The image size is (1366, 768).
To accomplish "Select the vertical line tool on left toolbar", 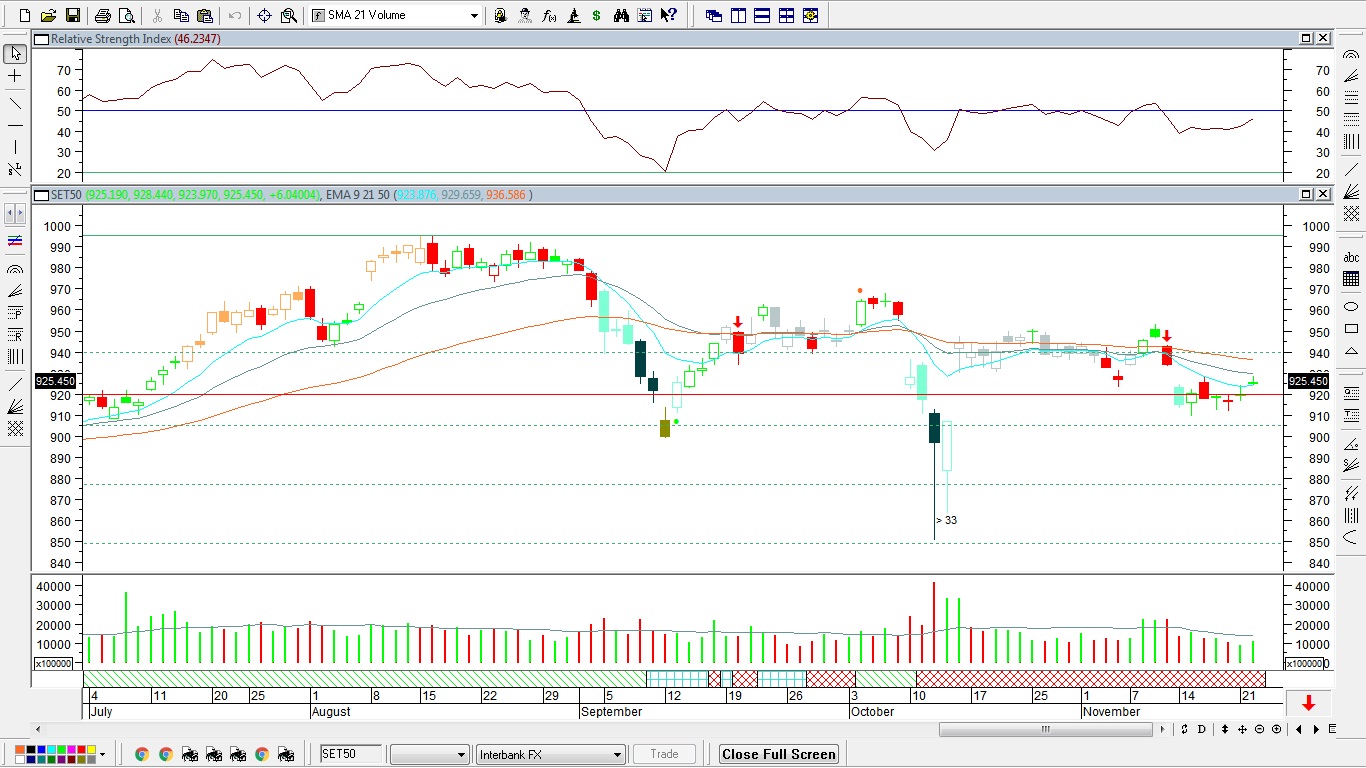I will (15, 147).
